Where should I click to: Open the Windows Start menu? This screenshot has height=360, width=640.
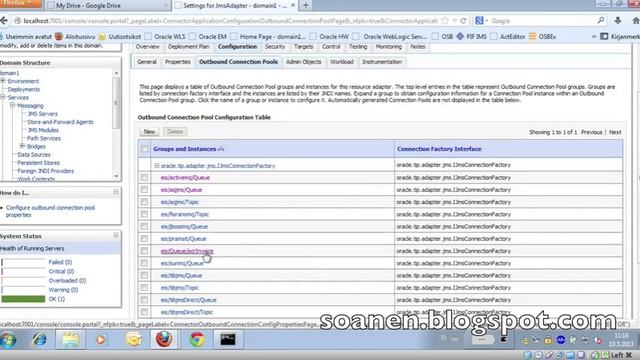tap(8, 340)
